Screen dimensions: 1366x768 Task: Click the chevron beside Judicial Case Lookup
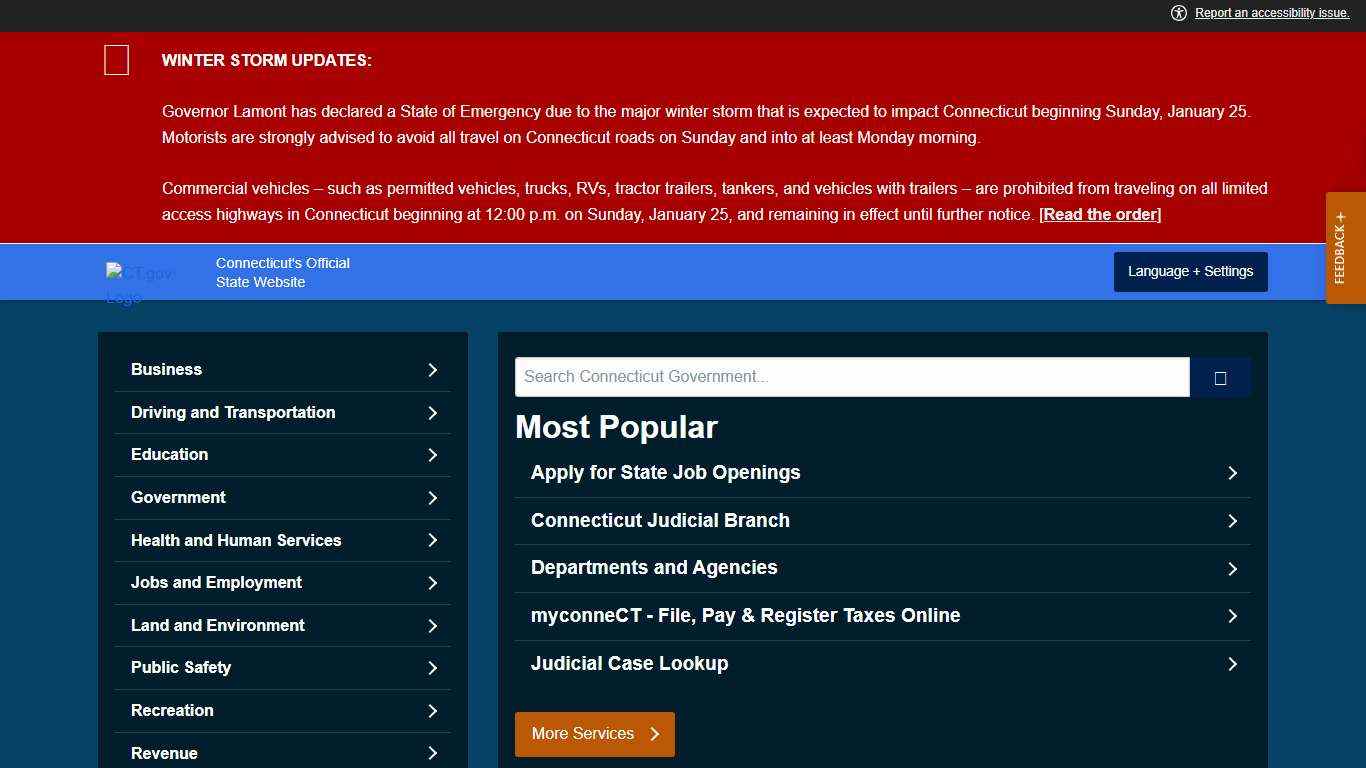pos(1233,664)
